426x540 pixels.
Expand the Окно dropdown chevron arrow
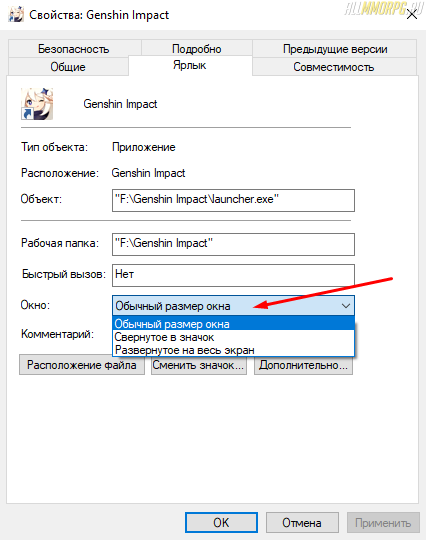pos(345,305)
